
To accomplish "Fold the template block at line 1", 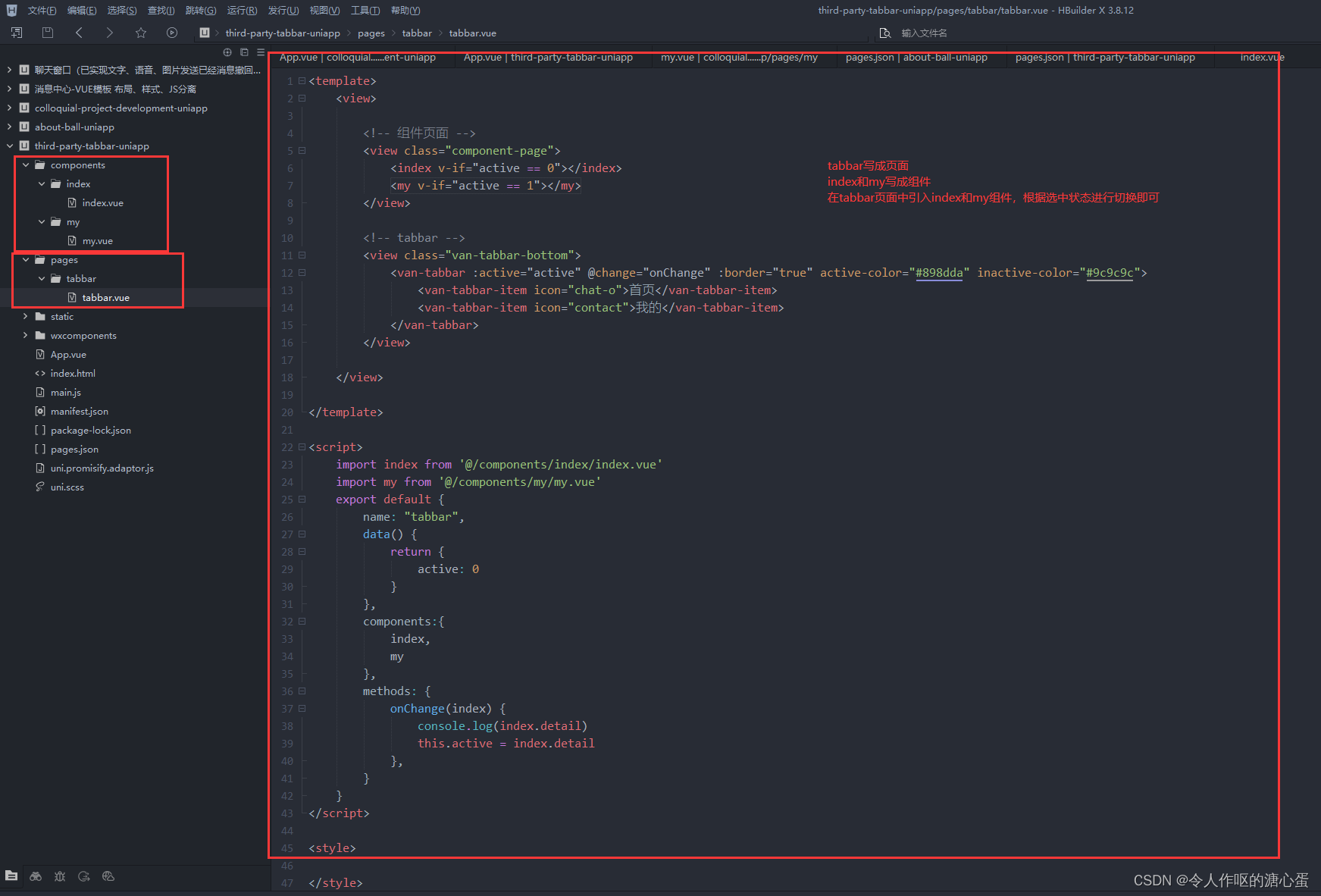I will tap(302, 81).
